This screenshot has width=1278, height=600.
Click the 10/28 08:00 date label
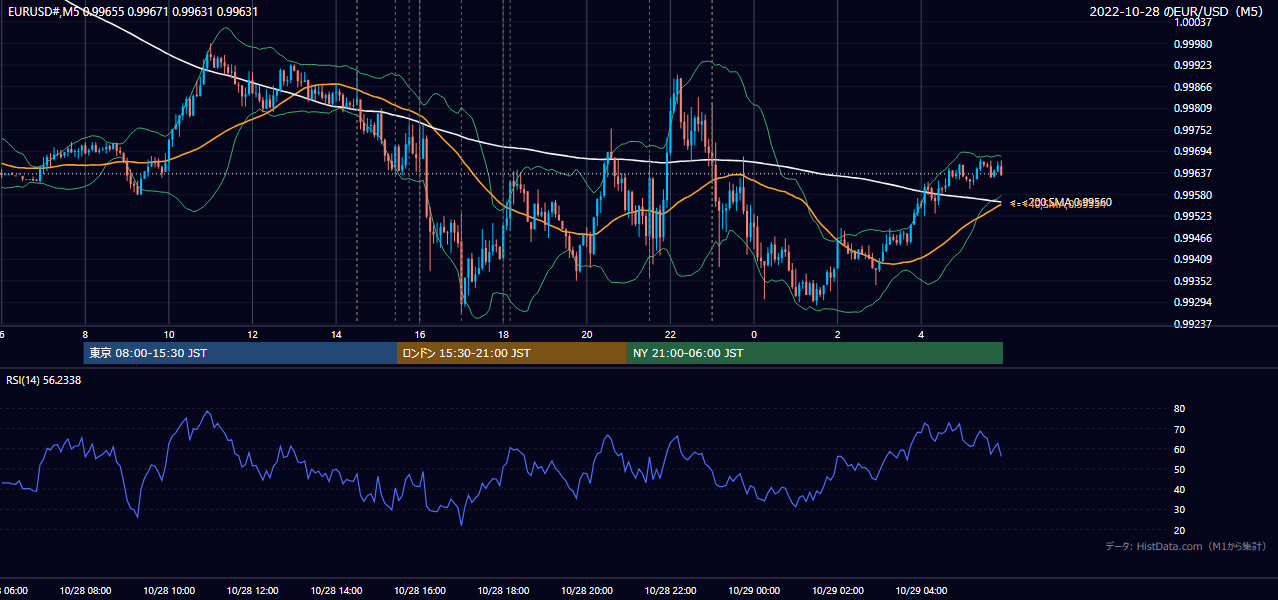pyautogui.click(x=85, y=591)
